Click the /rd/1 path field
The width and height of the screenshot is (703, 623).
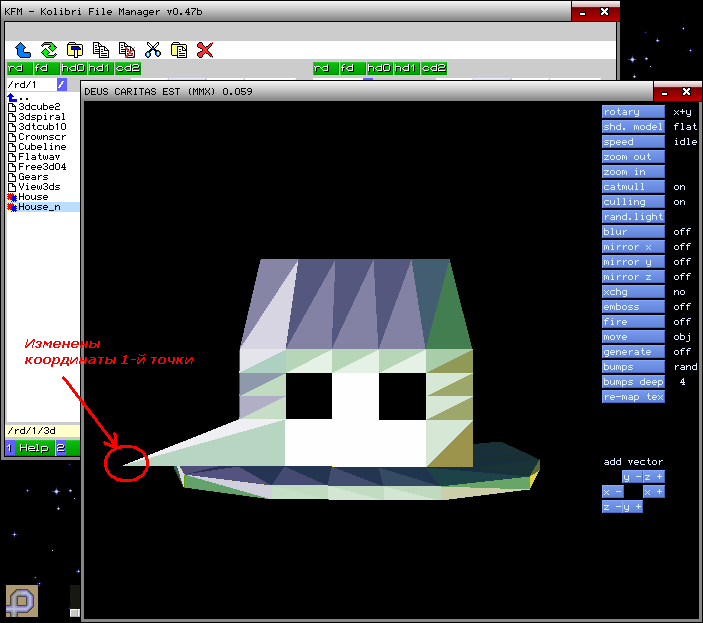(x=30, y=85)
